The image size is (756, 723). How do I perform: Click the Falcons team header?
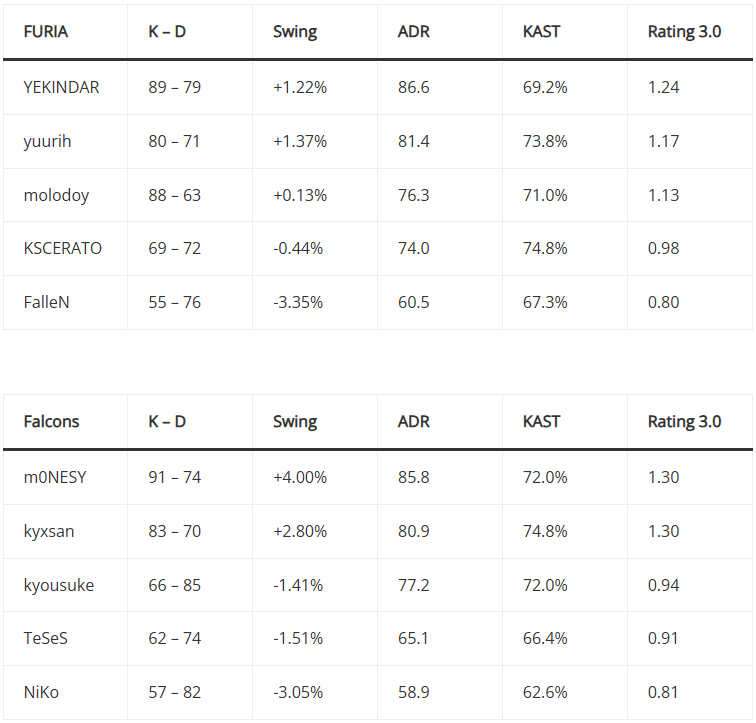51,421
